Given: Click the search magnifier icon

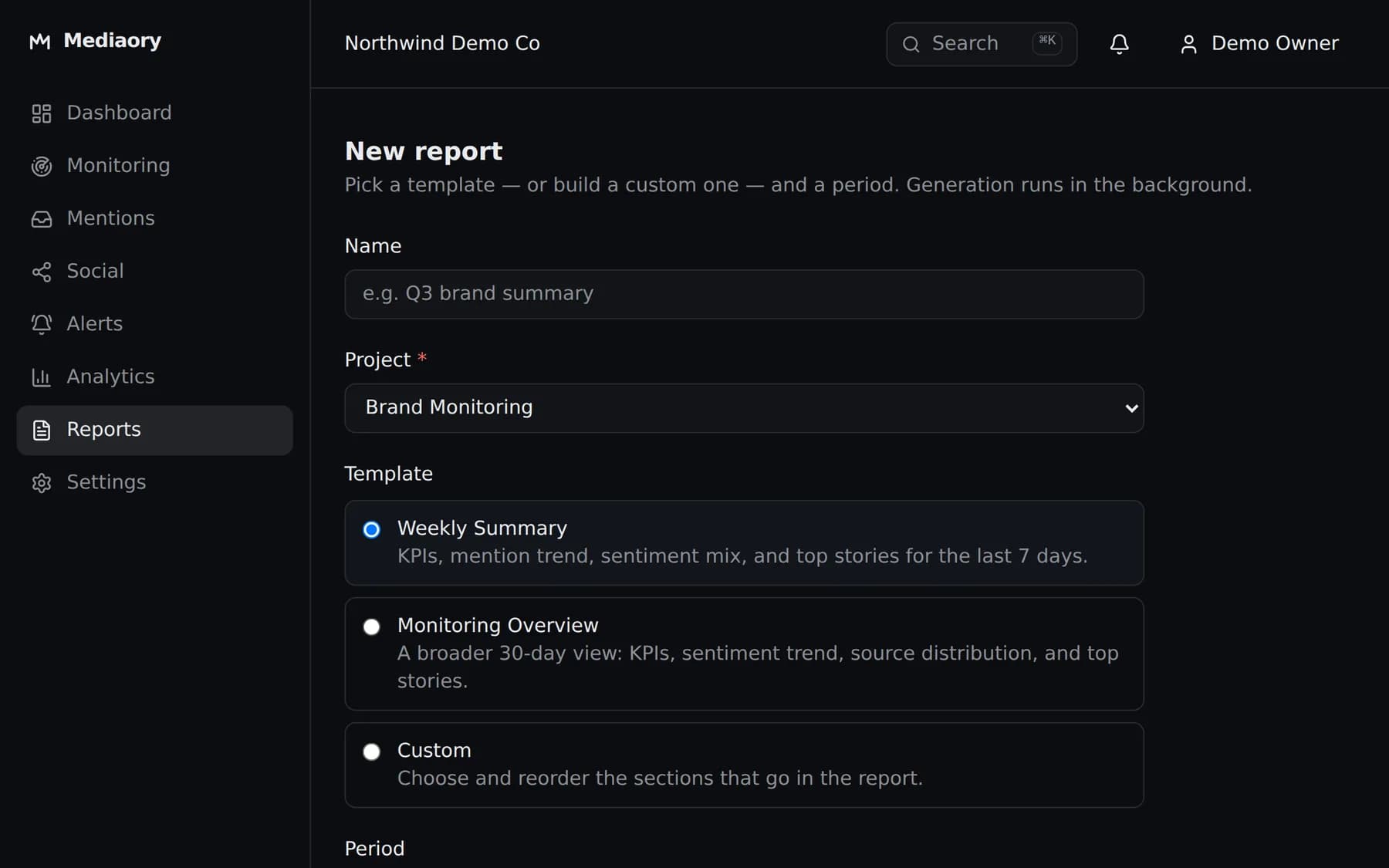Looking at the screenshot, I should pos(911,44).
